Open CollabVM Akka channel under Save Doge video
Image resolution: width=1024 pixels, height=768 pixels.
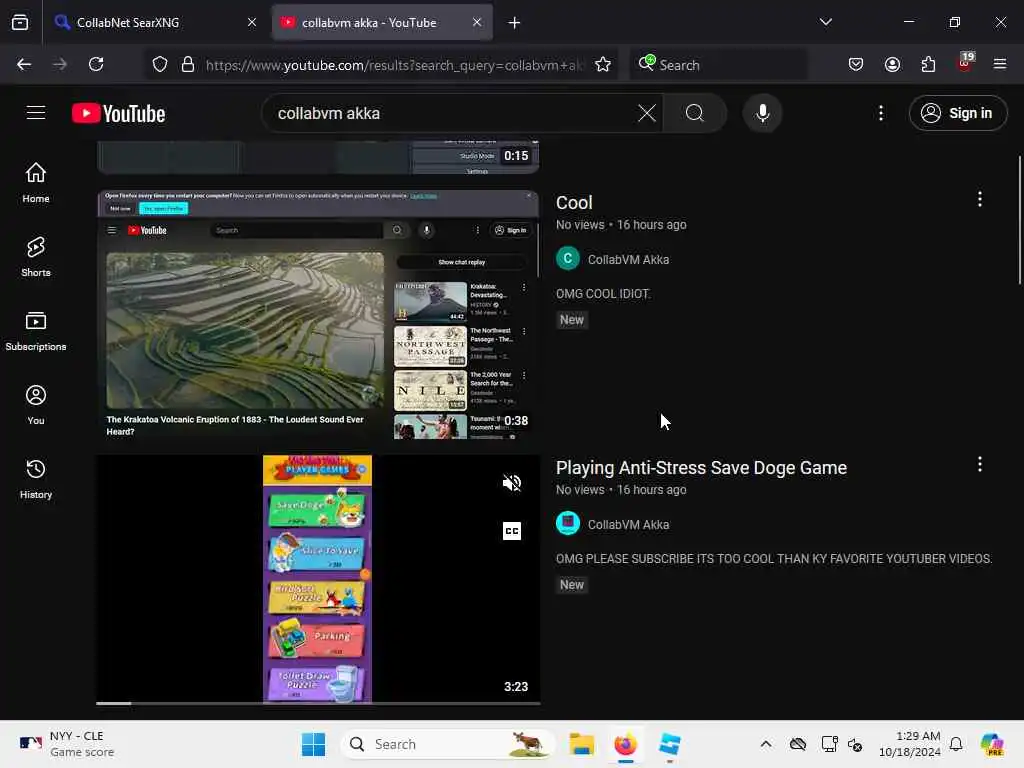(x=628, y=524)
